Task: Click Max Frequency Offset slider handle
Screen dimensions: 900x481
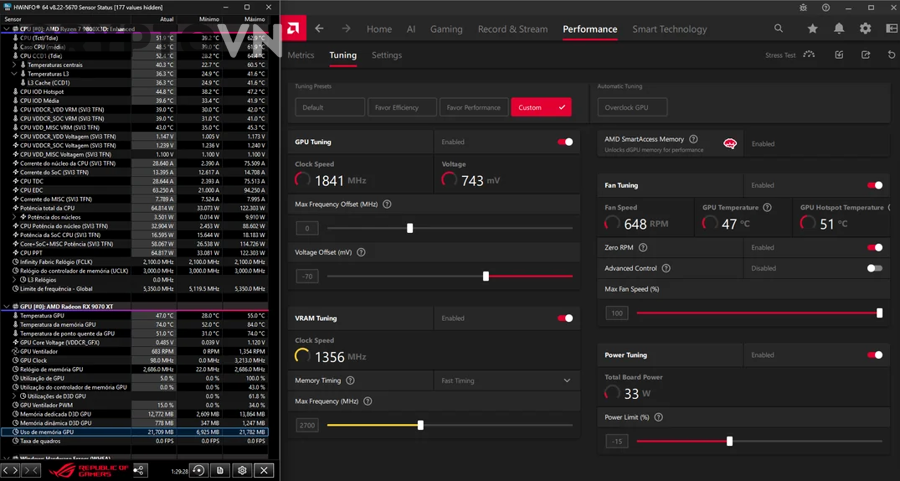Action: tap(410, 228)
